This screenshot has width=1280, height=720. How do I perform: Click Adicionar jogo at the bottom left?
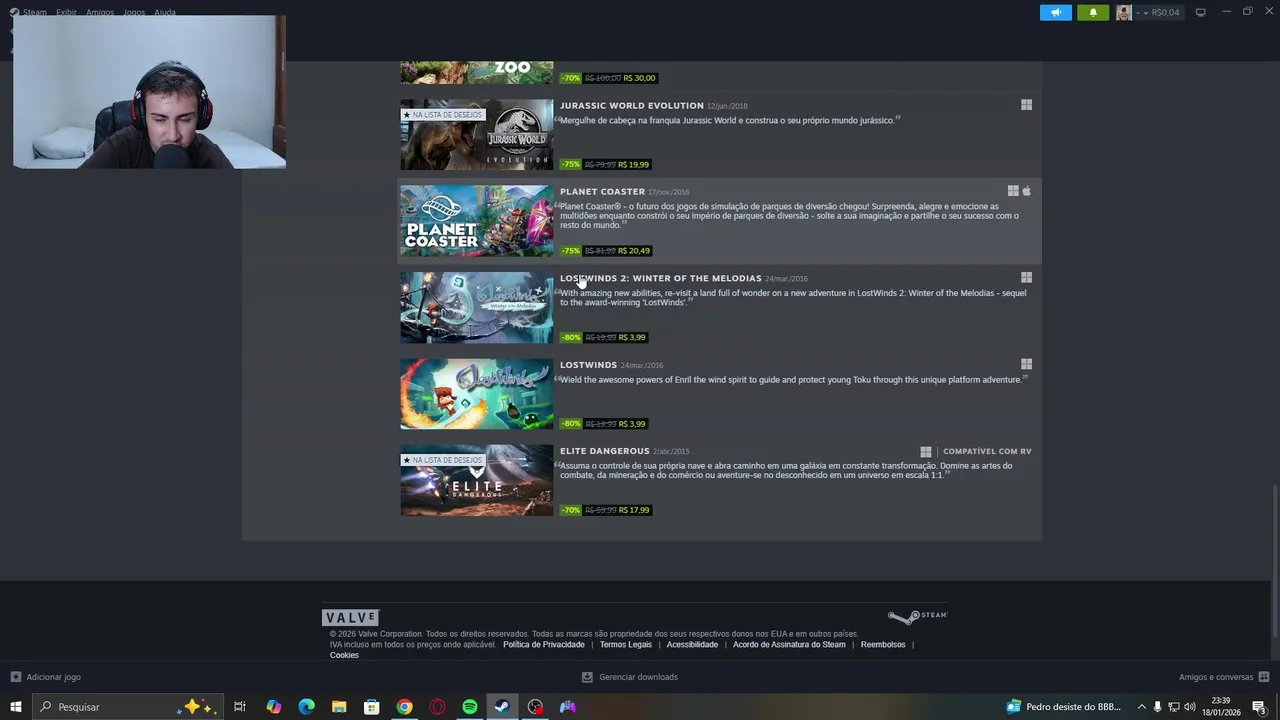(46, 677)
